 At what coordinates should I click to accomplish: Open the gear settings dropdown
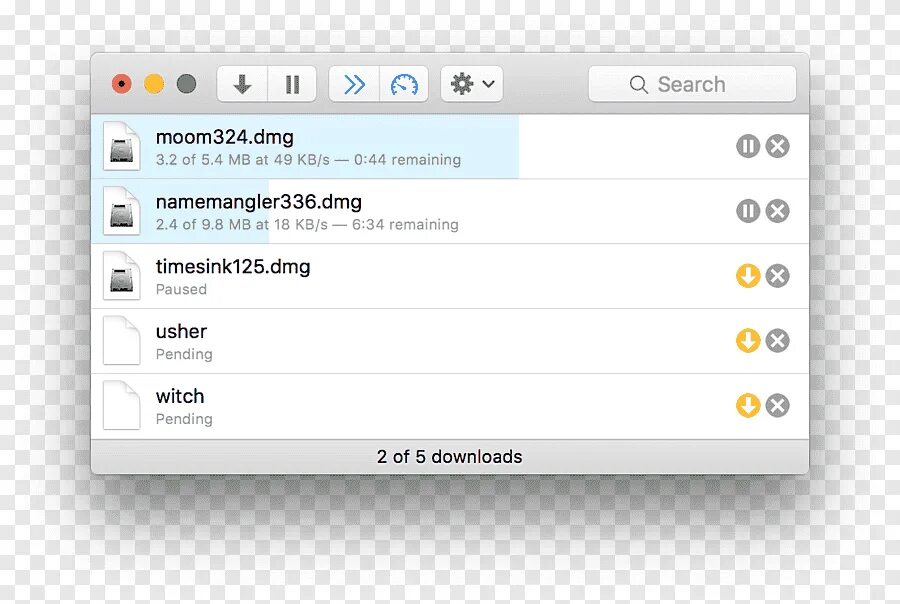coord(472,84)
